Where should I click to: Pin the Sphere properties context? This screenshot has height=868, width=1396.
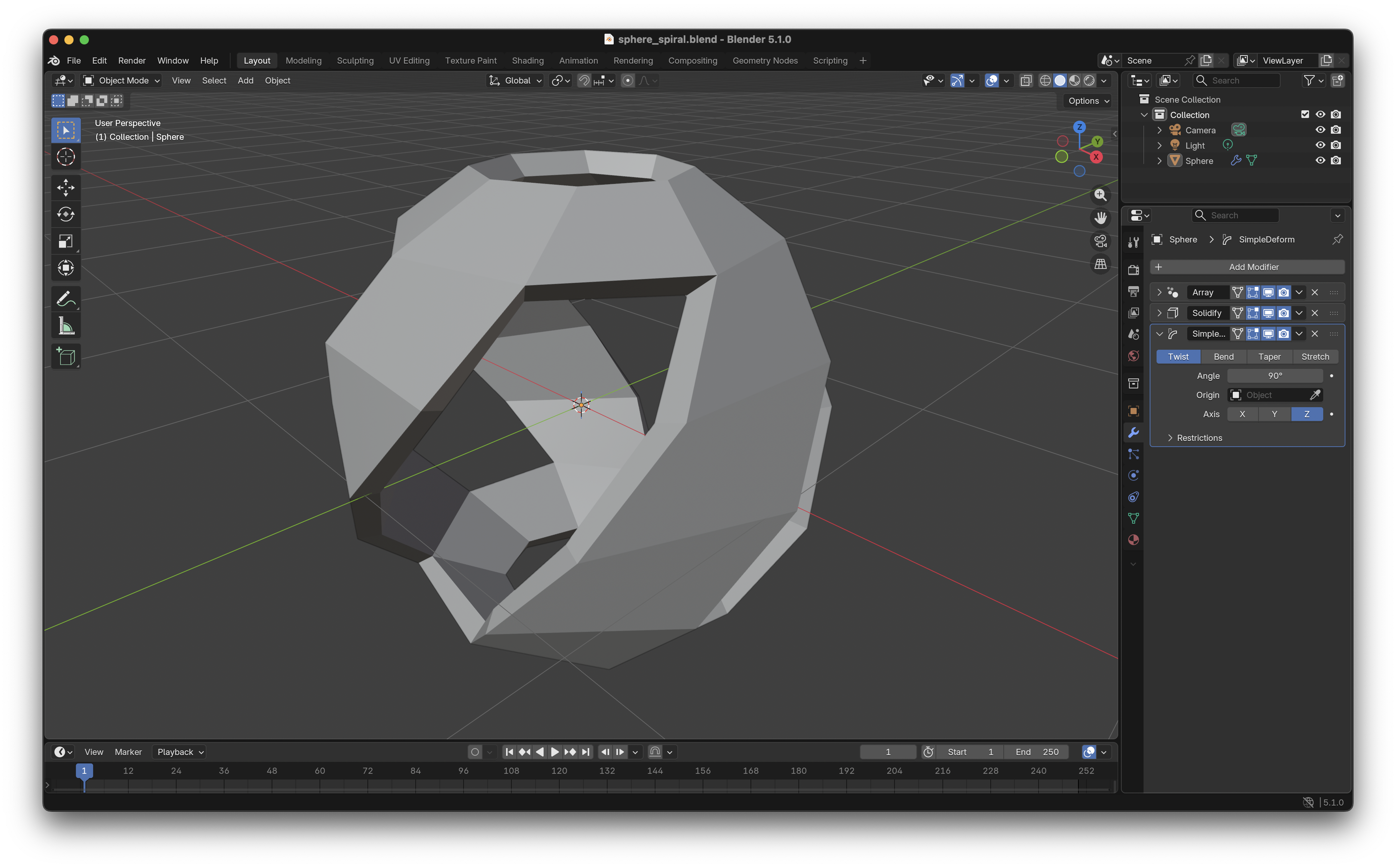[1337, 239]
